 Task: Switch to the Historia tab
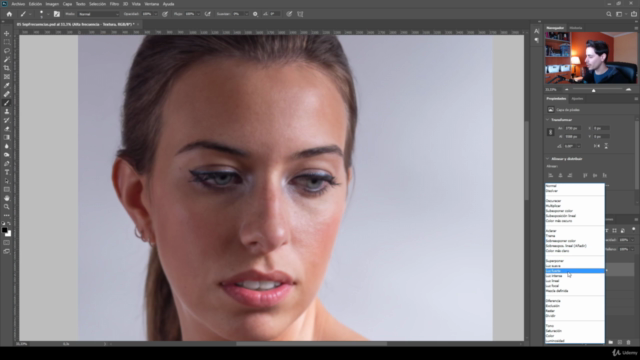tap(576, 28)
